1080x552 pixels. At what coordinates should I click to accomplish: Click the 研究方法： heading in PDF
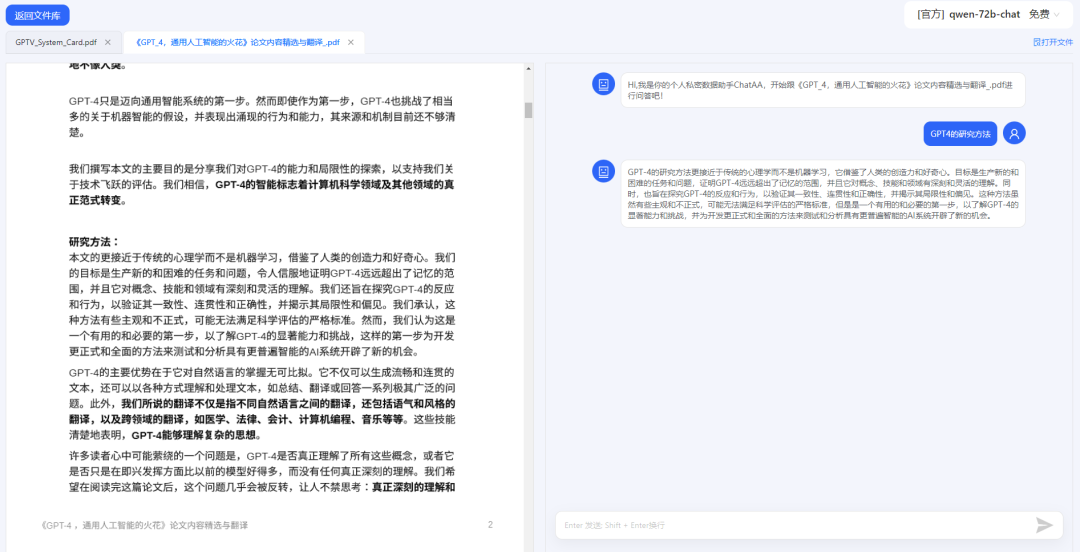tap(94, 242)
